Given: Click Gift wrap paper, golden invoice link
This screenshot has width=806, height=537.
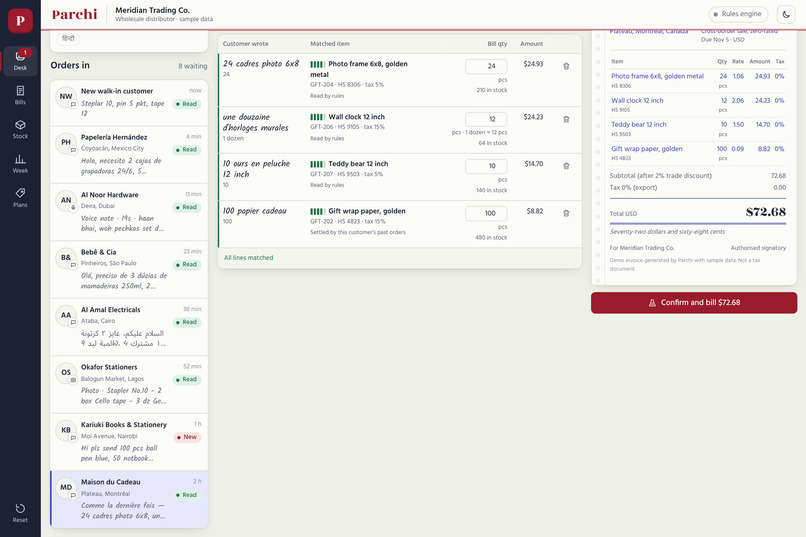Looking at the screenshot, I should point(647,149).
